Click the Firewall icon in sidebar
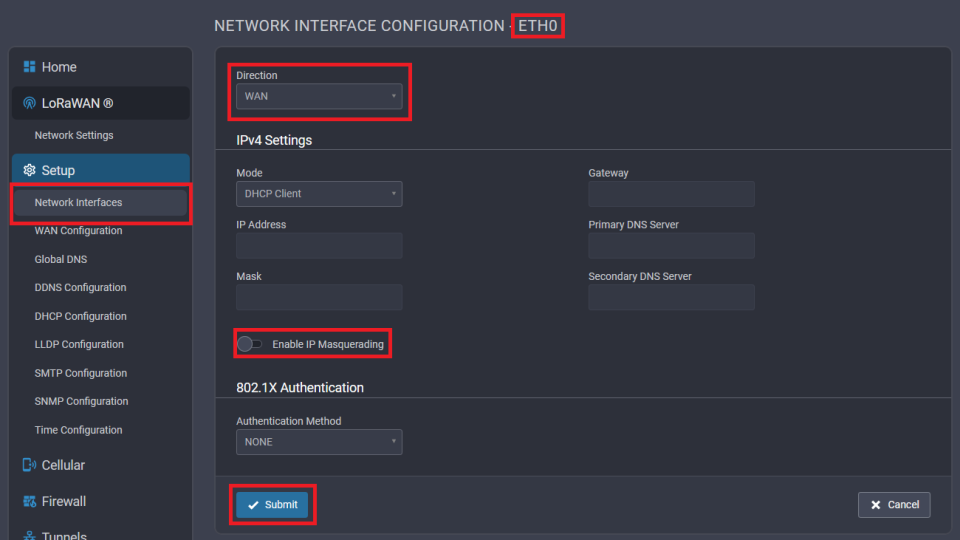This screenshot has width=960, height=540. [x=30, y=501]
